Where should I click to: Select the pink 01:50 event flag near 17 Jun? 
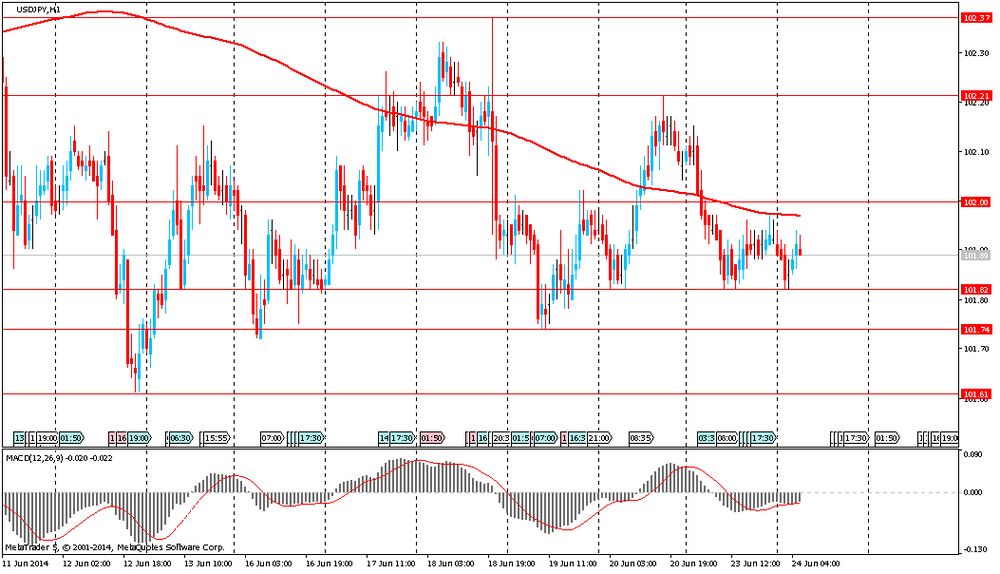(x=432, y=438)
